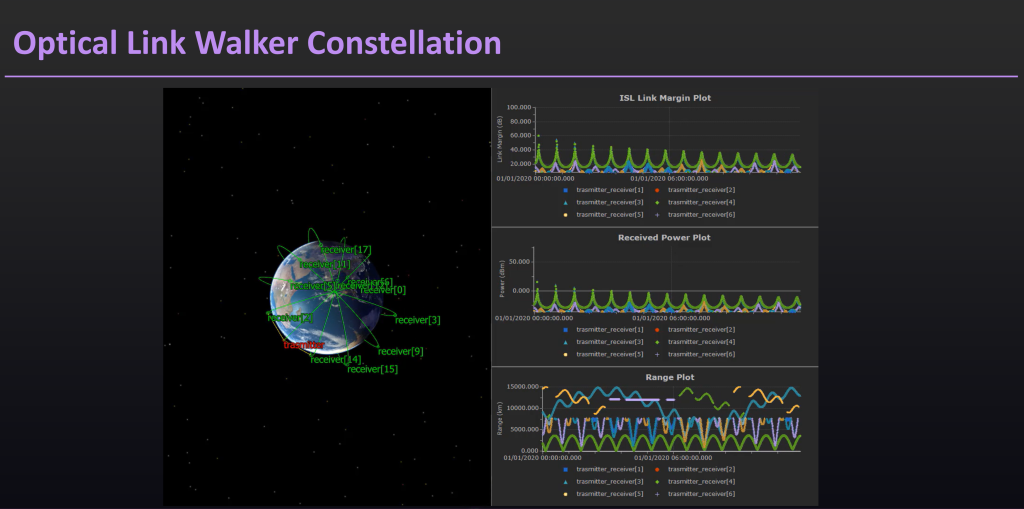The image size is (1024, 509).
Task: Click the ISL Link Margin Plot title
Action: click(x=655, y=98)
